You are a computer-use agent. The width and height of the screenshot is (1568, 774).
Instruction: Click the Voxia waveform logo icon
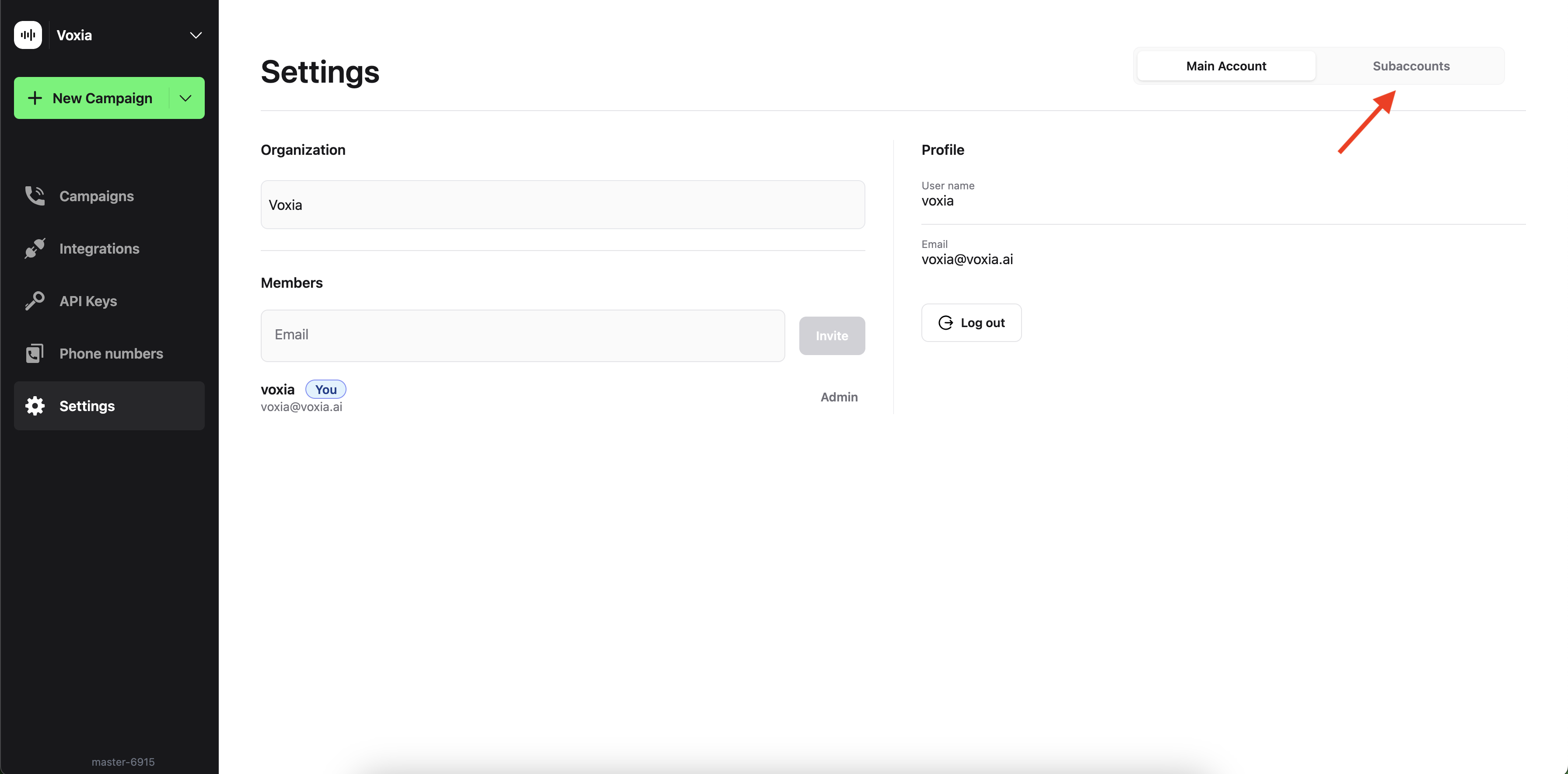(x=28, y=35)
